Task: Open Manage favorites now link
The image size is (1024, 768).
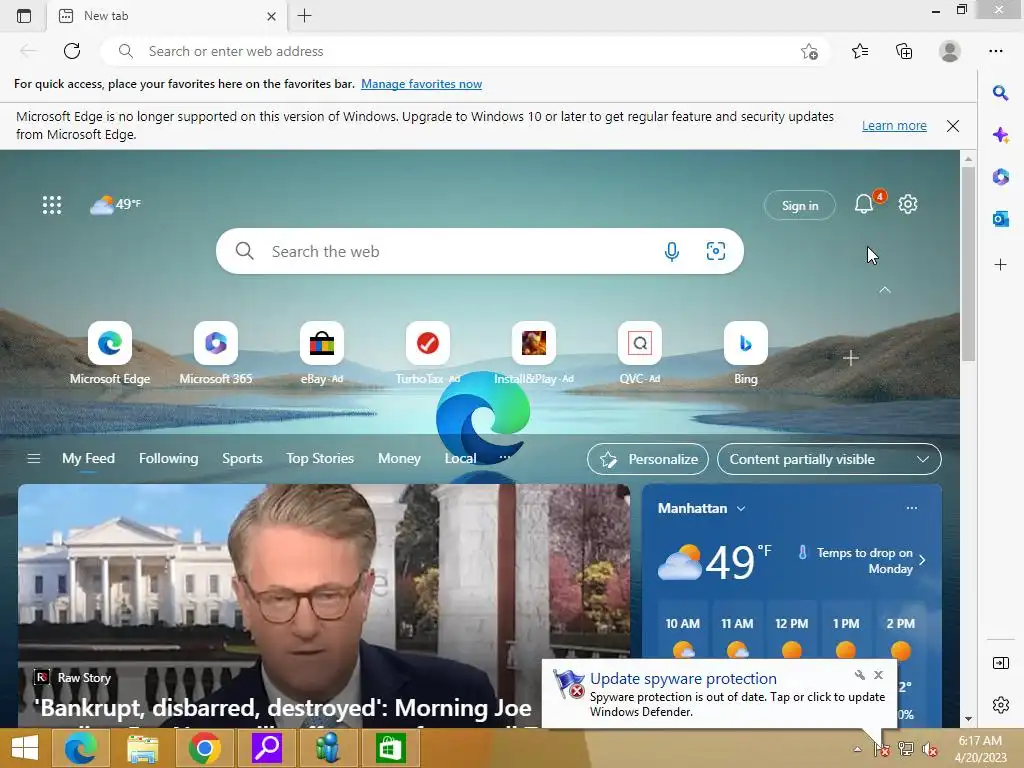Action: [421, 84]
